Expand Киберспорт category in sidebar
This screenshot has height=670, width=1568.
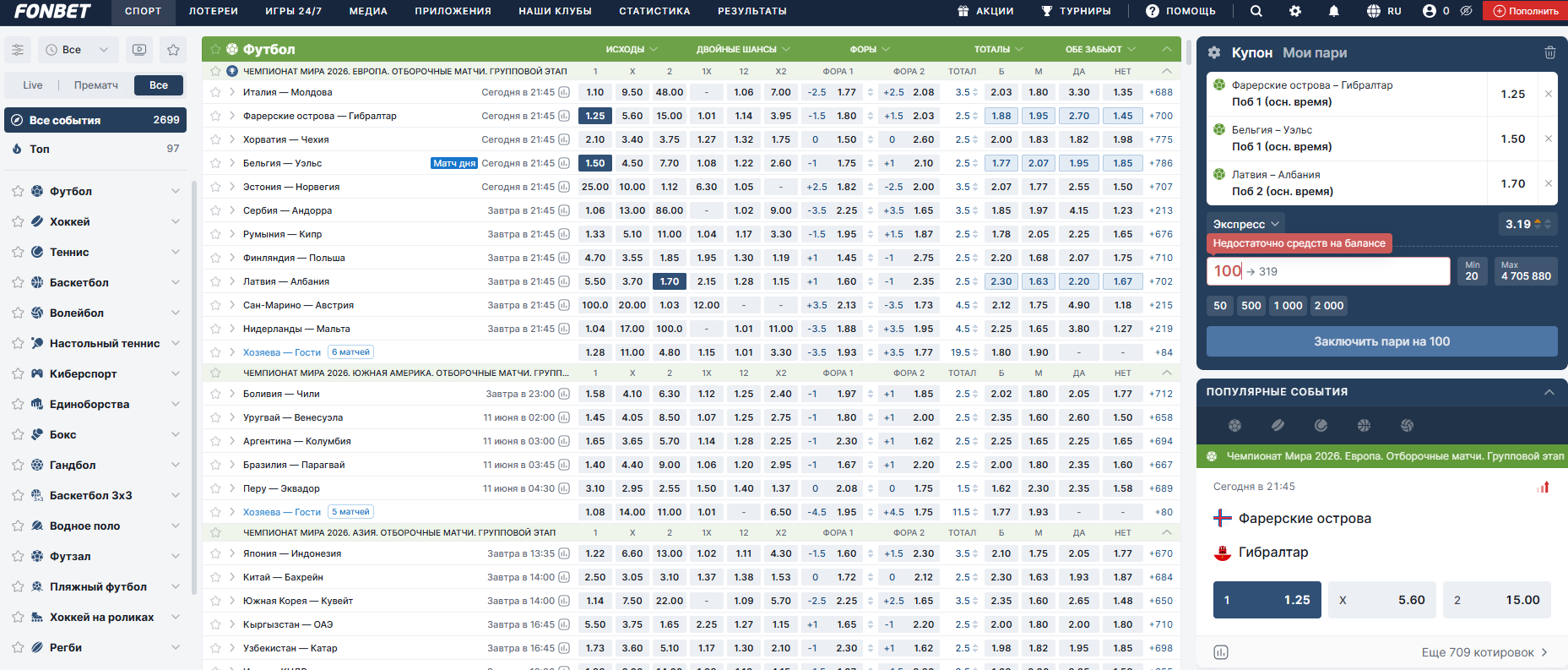click(175, 373)
